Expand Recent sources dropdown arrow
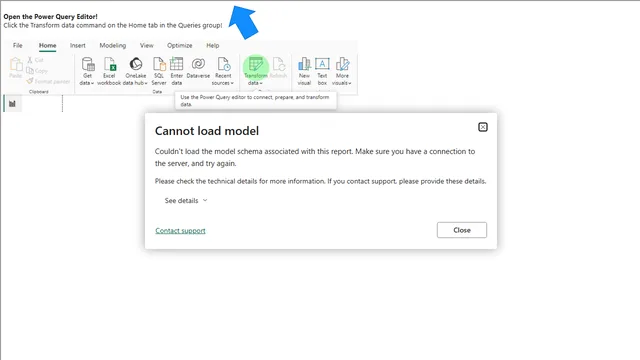The width and height of the screenshot is (640, 360). [232, 83]
